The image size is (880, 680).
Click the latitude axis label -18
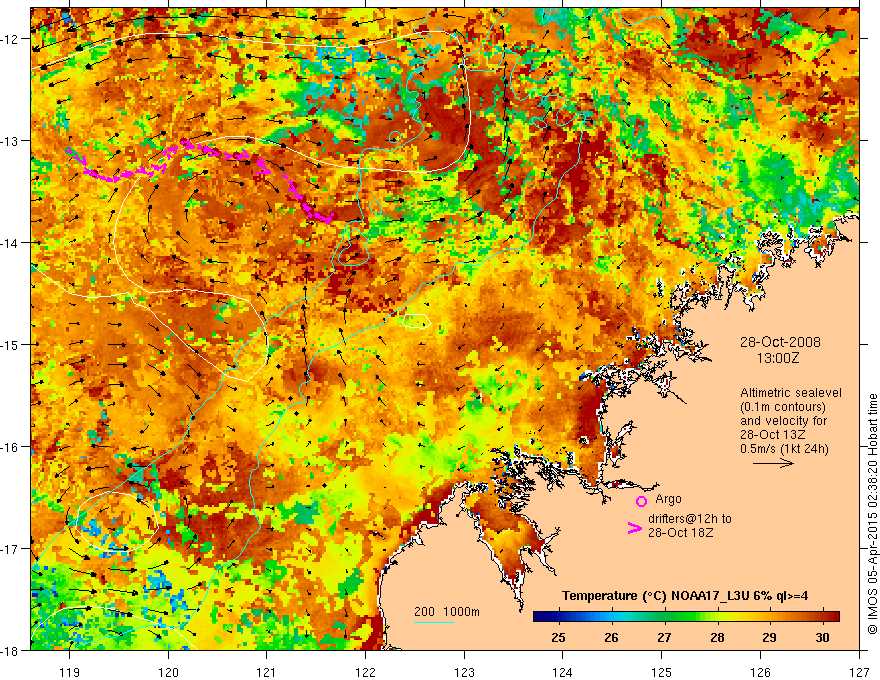tap(12, 651)
